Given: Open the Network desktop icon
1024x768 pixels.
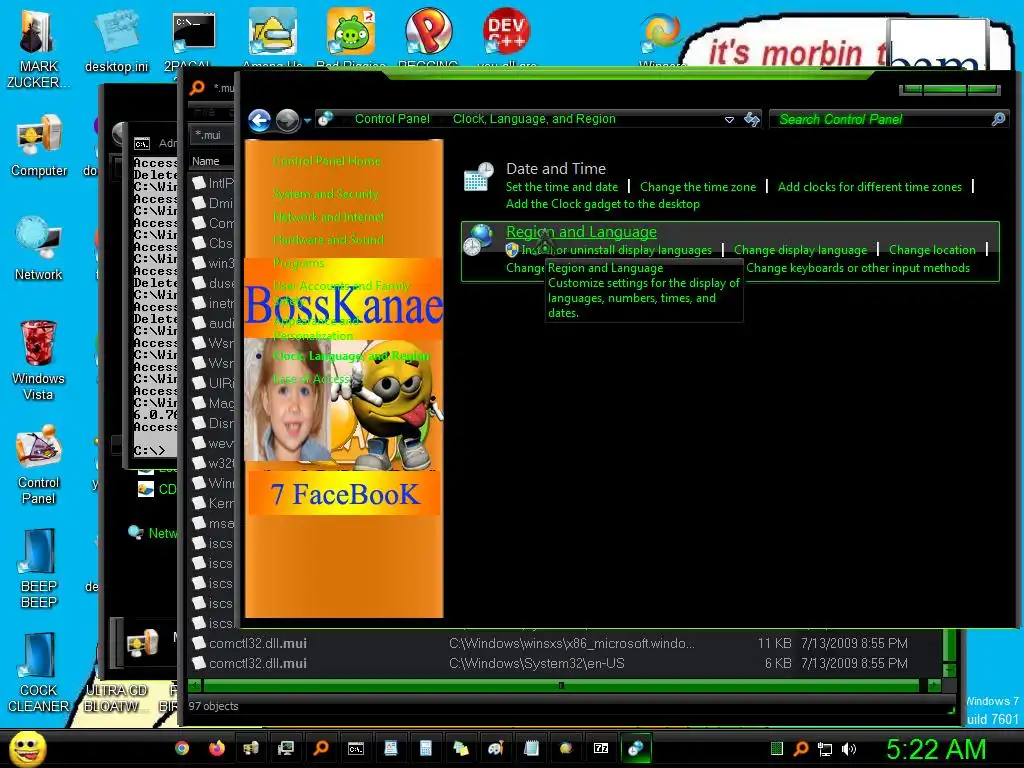Looking at the screenshot, I should [x=39, y=249].
